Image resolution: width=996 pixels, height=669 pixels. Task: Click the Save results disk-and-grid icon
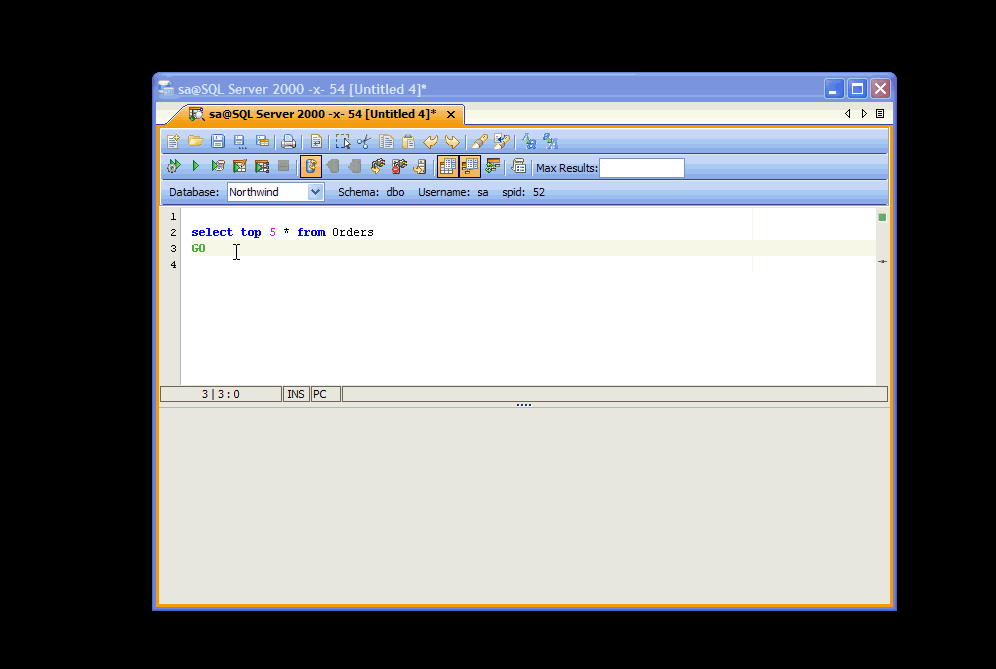[x=262, y=141]
